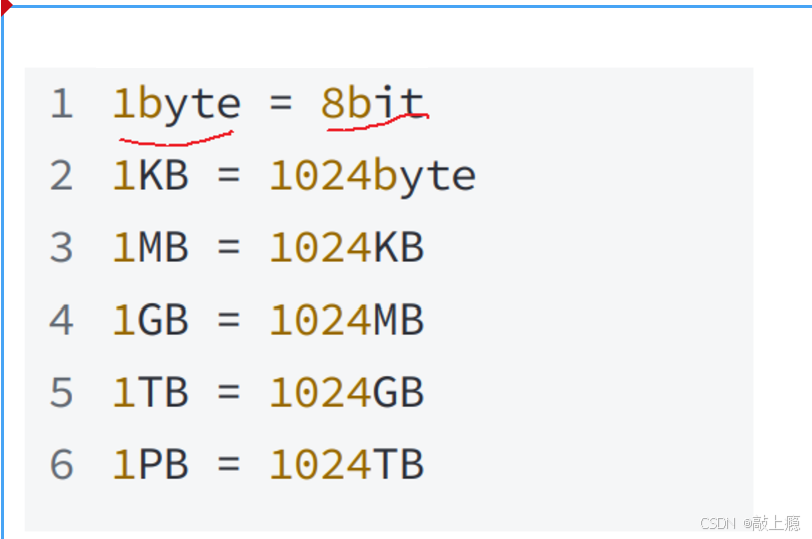Viewport: 812px width, 539px height.
Task: Click the underlined "1byte" text
Action: pos(177,104)
